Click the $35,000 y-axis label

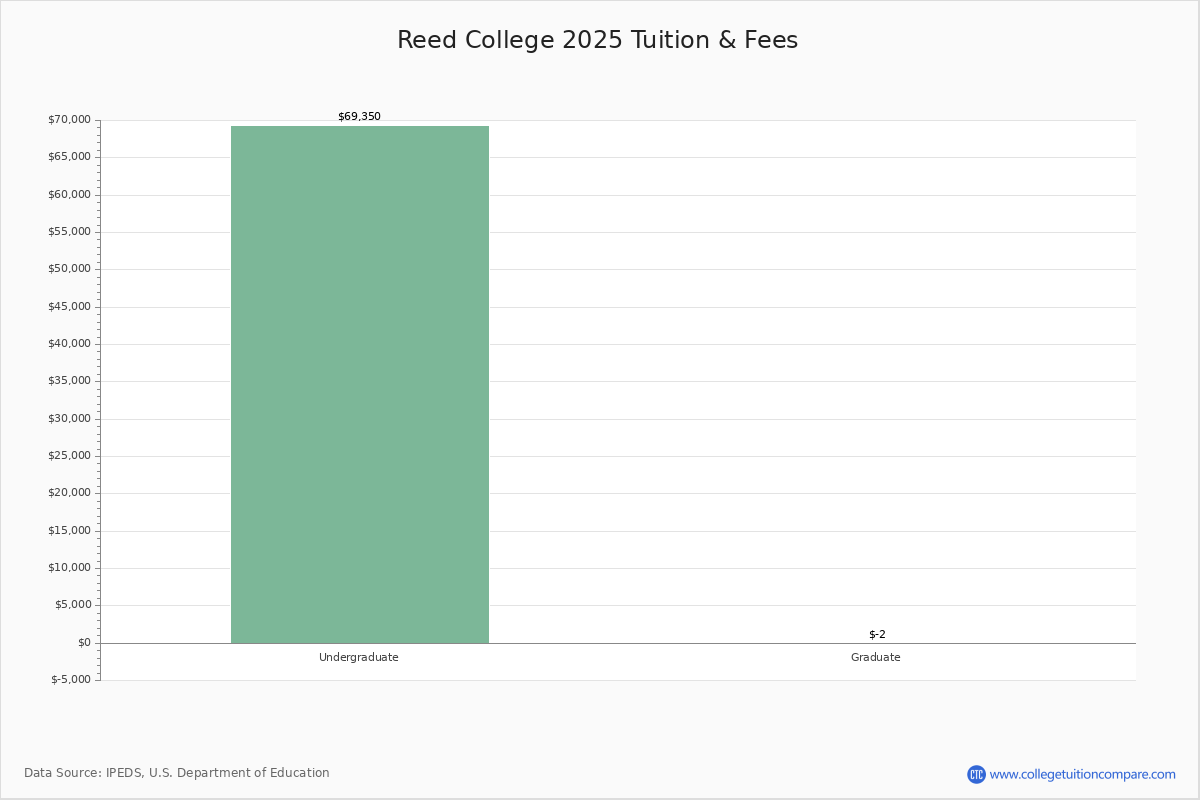[x=69, y=381]
